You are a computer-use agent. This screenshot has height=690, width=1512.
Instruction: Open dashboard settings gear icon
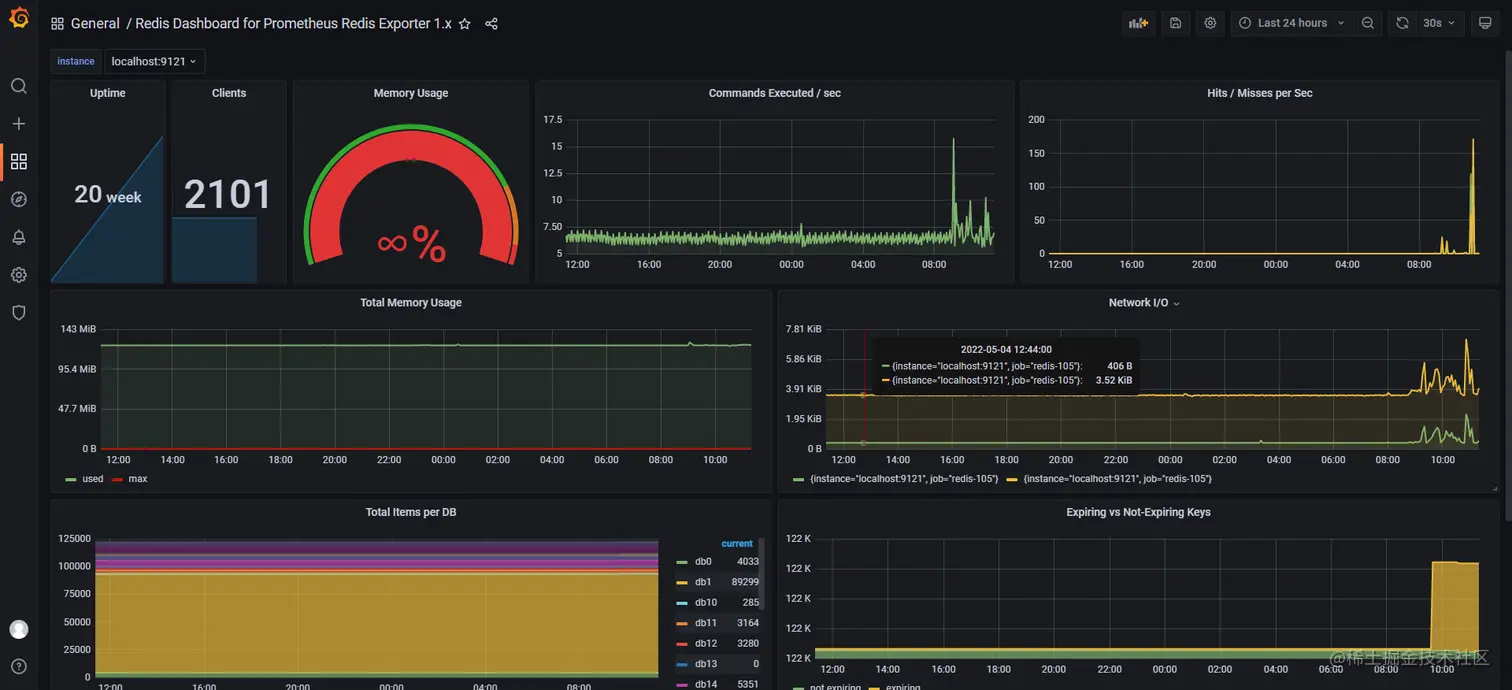tap(1210, 22)
